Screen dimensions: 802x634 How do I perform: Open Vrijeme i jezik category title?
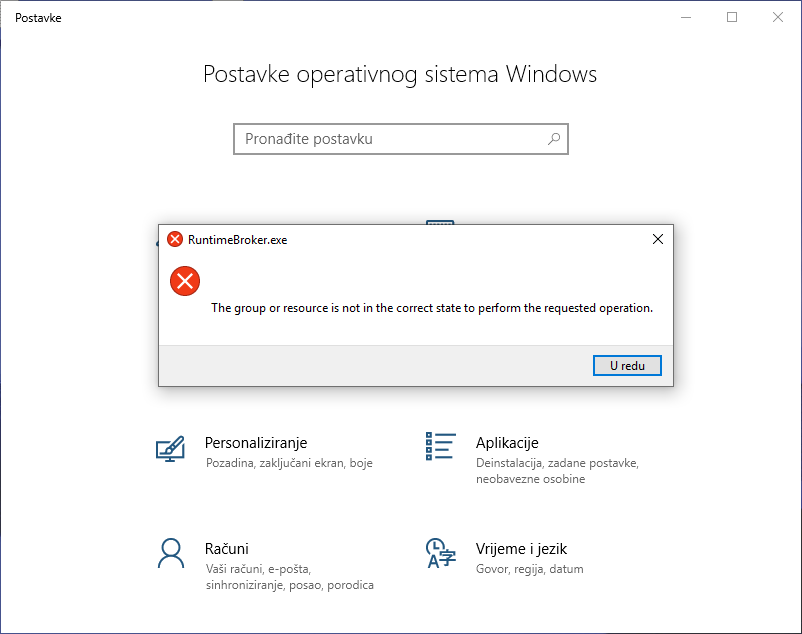coord(521,548)
